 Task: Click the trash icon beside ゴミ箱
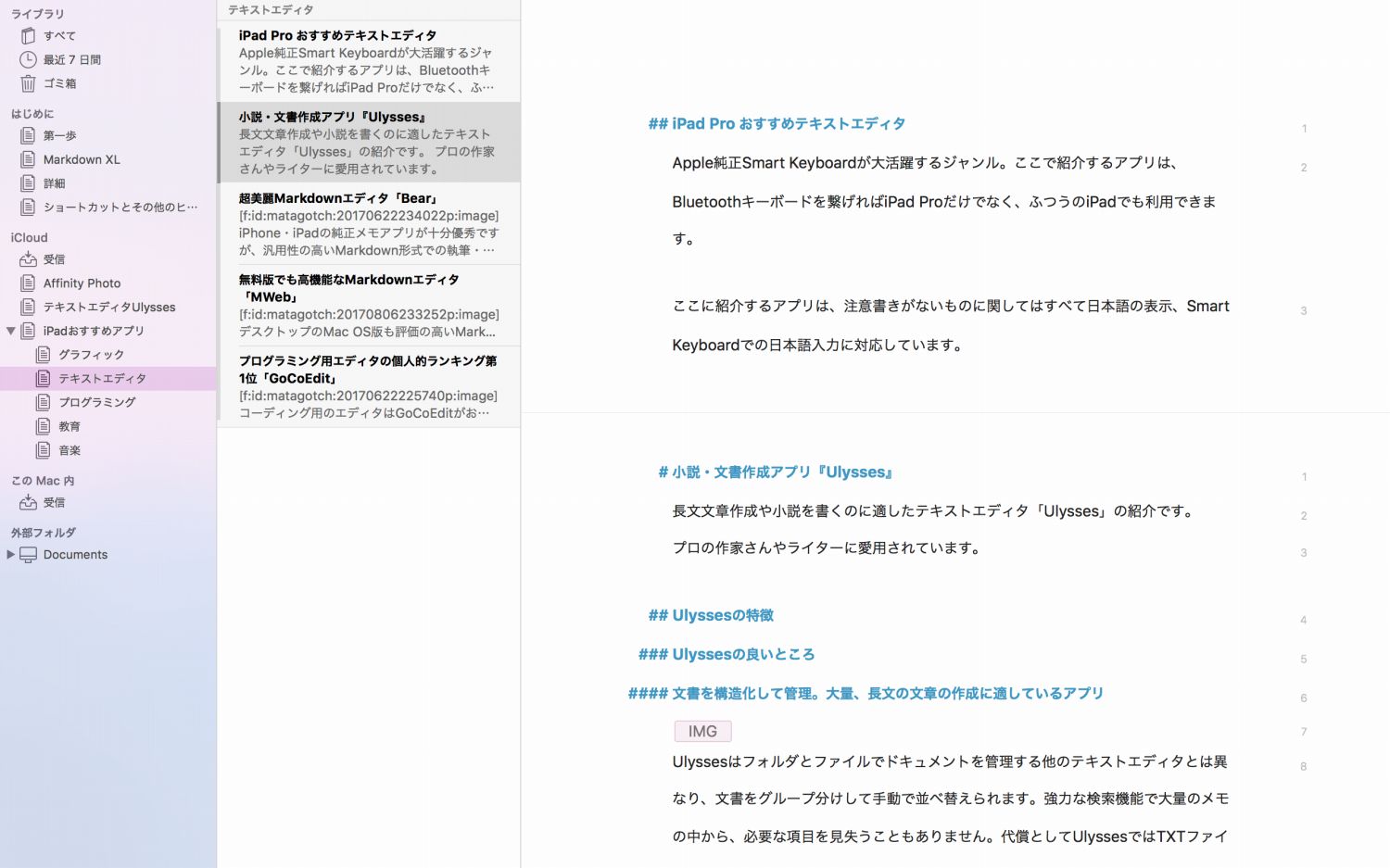(x=28, y=83)
